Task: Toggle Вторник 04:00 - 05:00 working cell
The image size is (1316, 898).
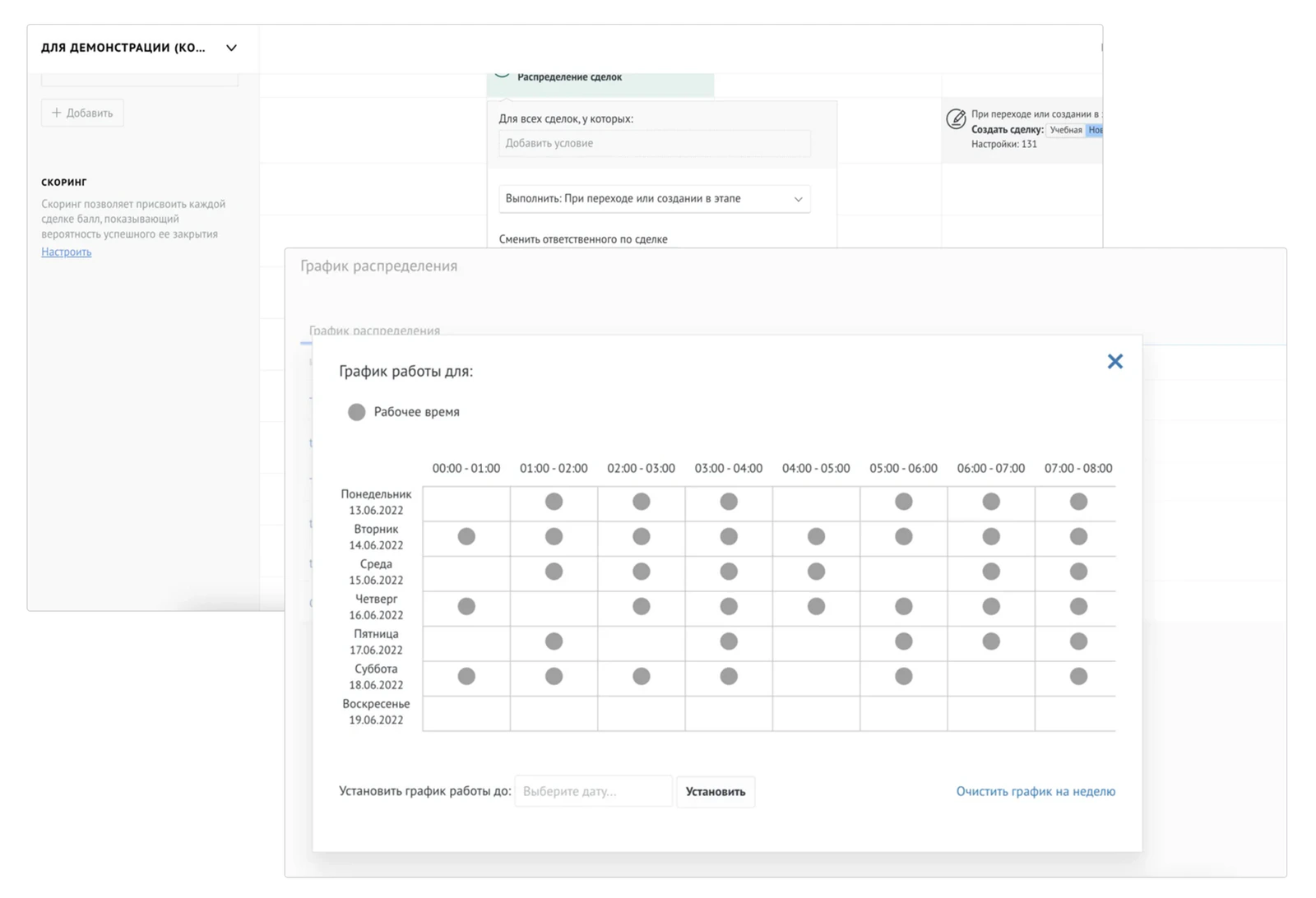Action: pos(816,536)
